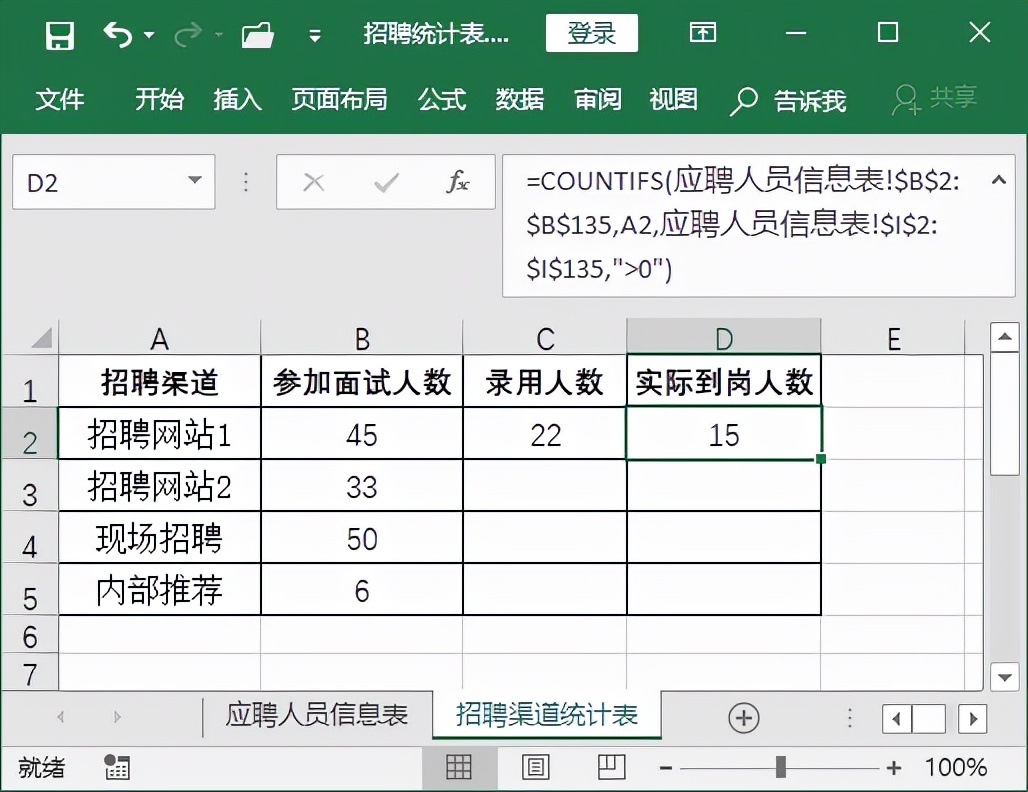Viewport: 1028px width, 792px height.
Task: Switch to Normal view in status bar
Action: tap(459, 767)
